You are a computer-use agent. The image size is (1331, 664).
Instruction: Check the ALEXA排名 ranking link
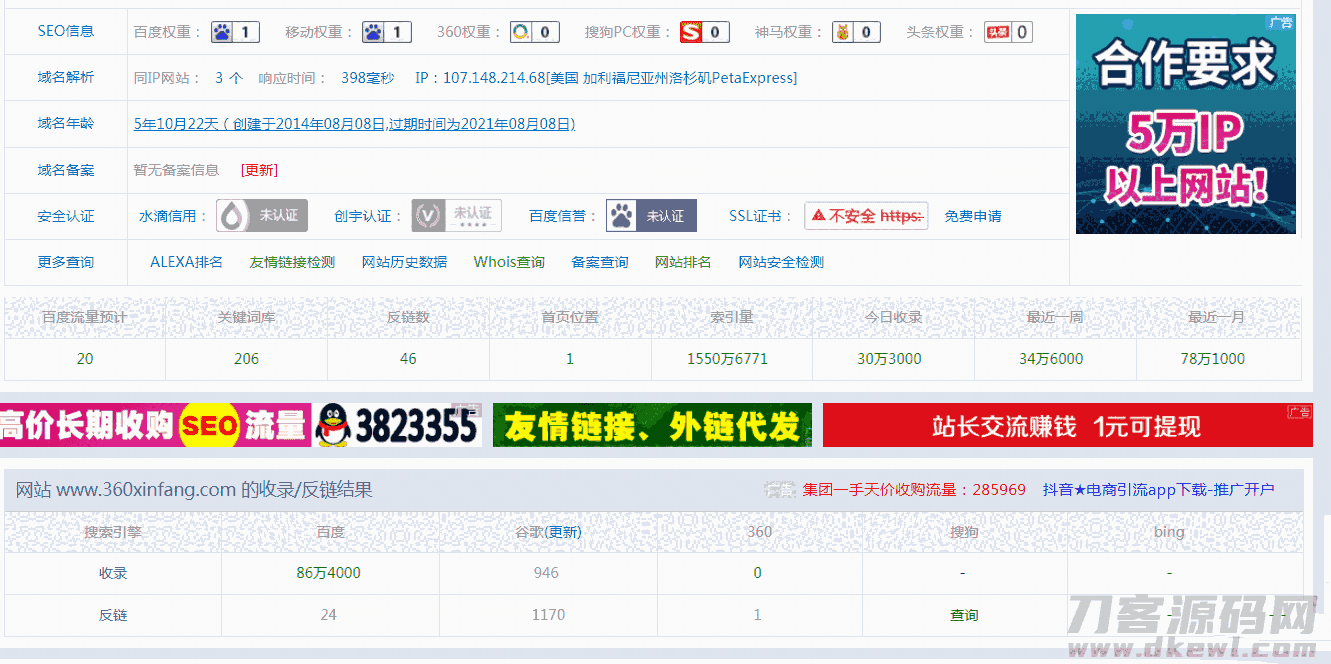pyautogui.click(x=187, y=261)
